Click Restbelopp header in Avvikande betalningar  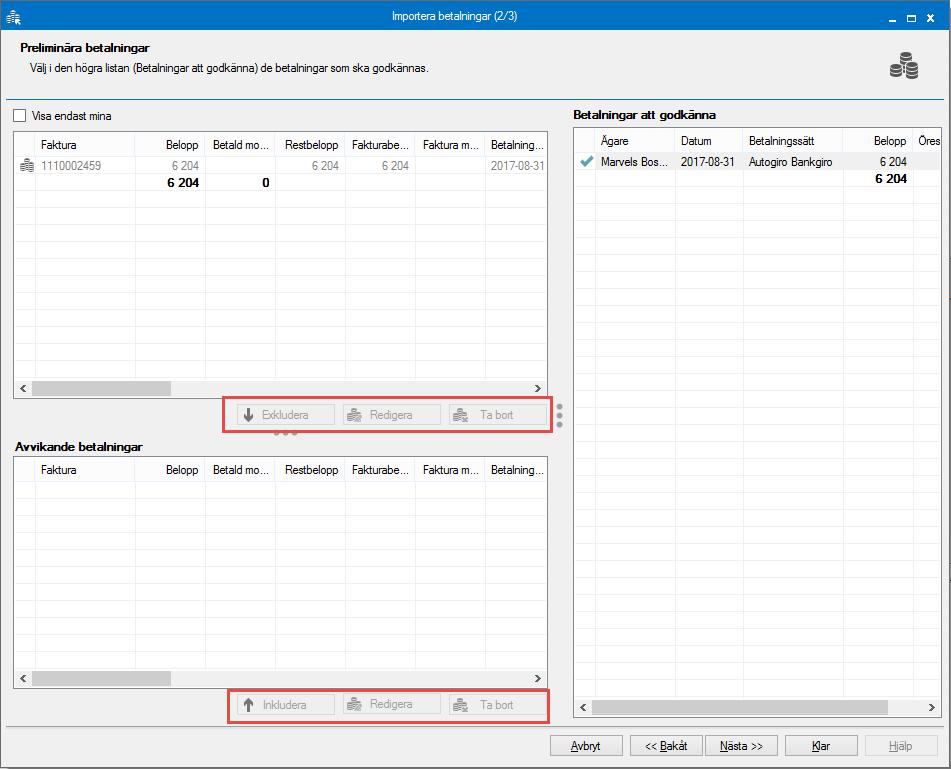click(311, 470)
